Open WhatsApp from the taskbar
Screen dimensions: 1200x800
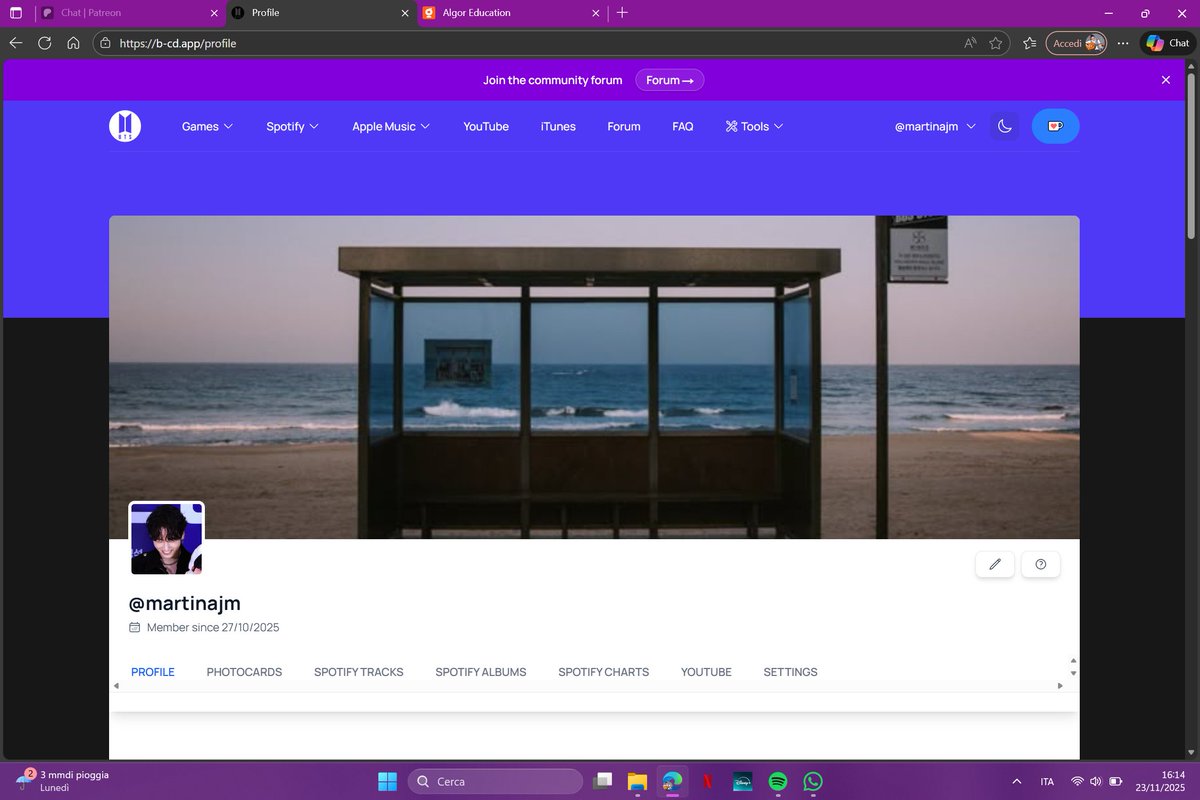812,781
